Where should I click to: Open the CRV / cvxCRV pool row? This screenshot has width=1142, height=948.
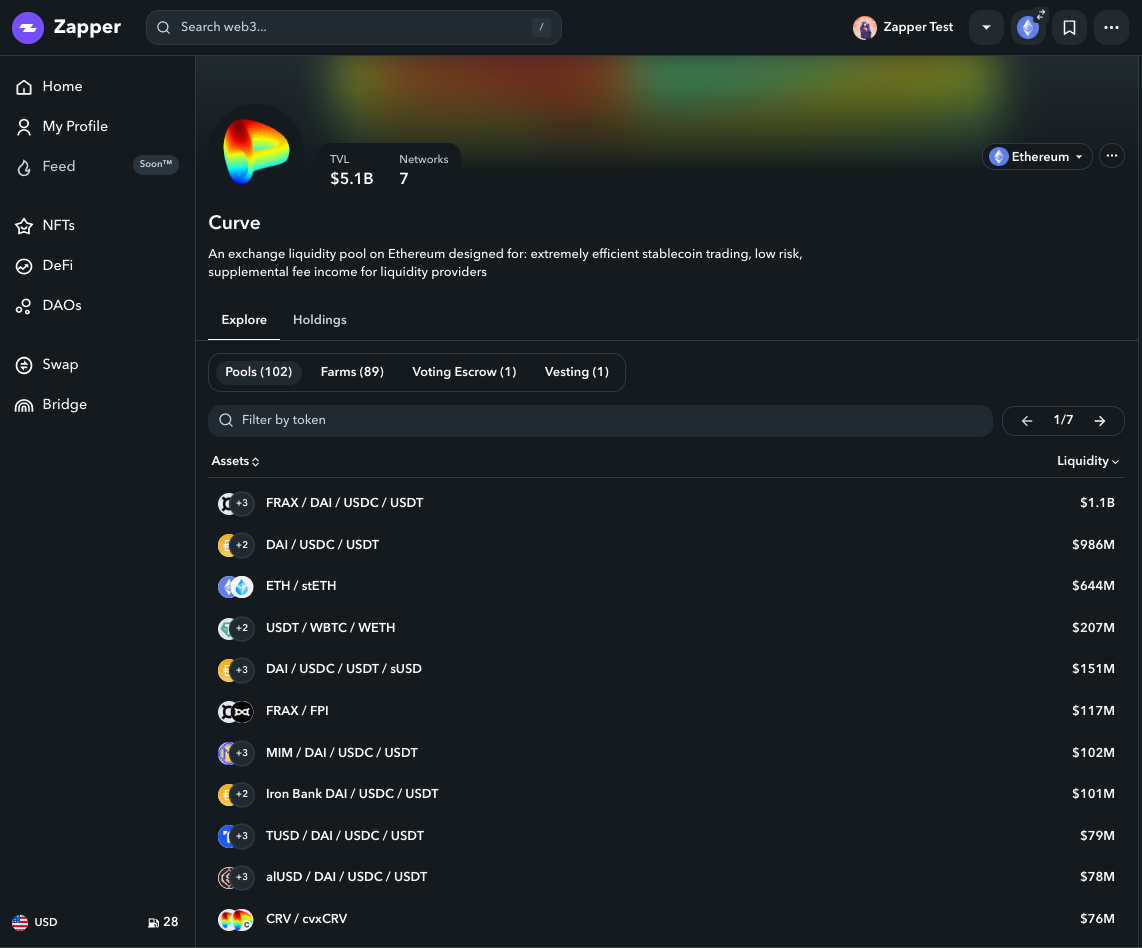[x=666, y=920]
